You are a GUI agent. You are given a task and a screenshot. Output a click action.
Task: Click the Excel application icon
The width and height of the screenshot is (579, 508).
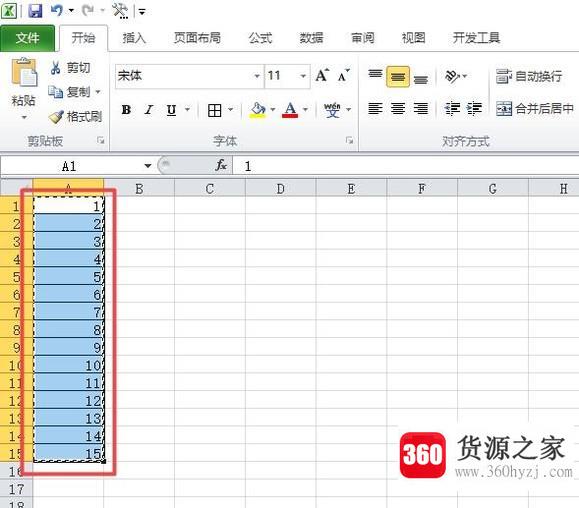point(9,11)
